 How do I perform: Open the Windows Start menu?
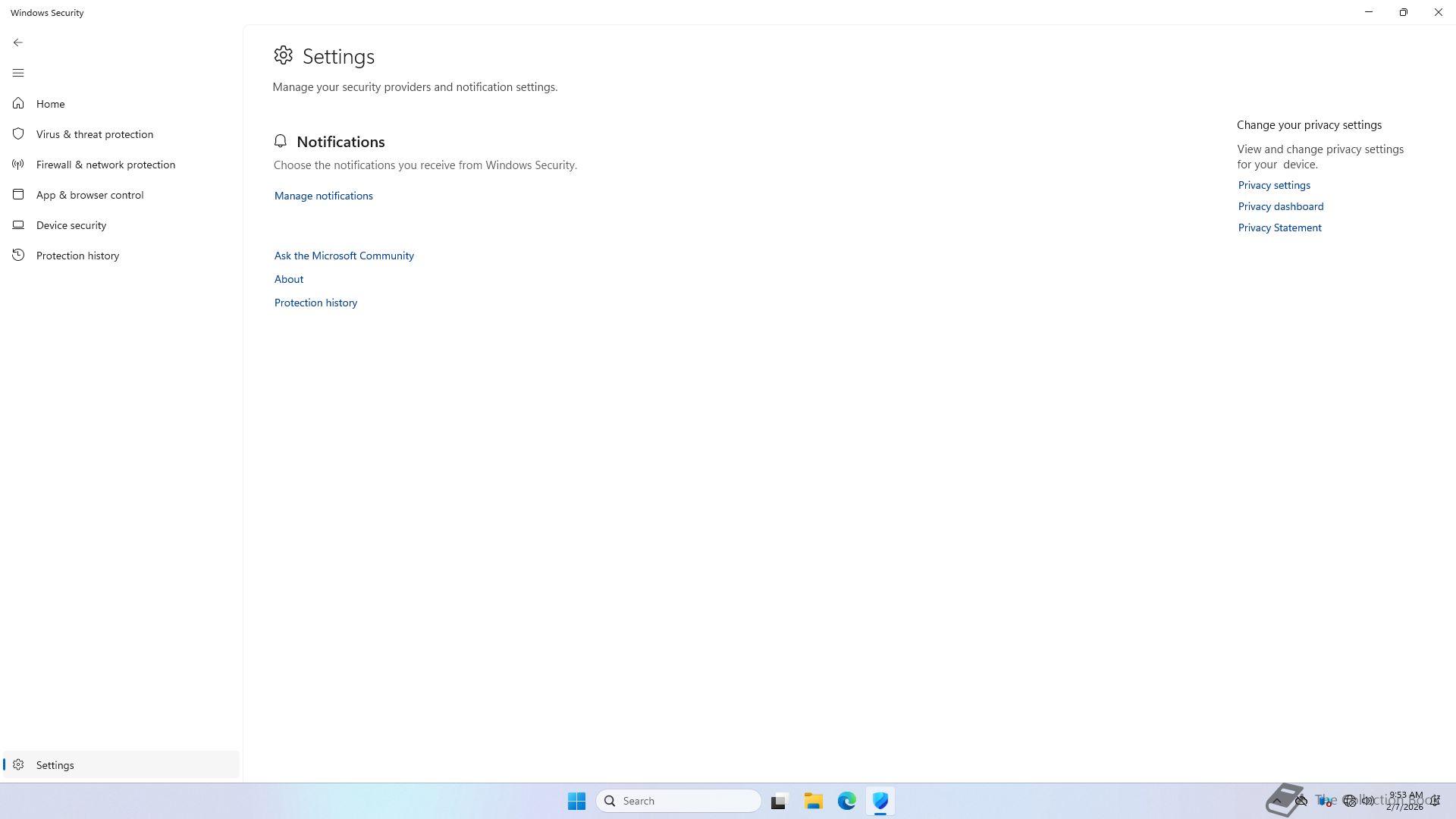[576, 801]
